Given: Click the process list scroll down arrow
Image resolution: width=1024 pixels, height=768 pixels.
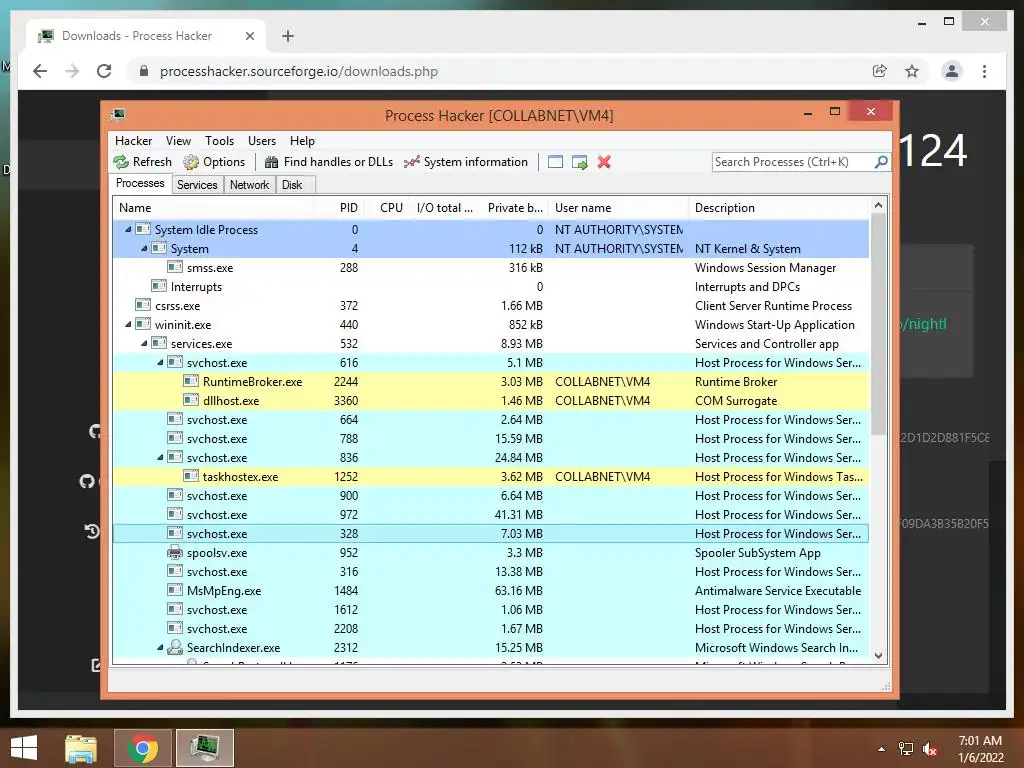Looking at the screenshot, I should click(x=878, y=656).
